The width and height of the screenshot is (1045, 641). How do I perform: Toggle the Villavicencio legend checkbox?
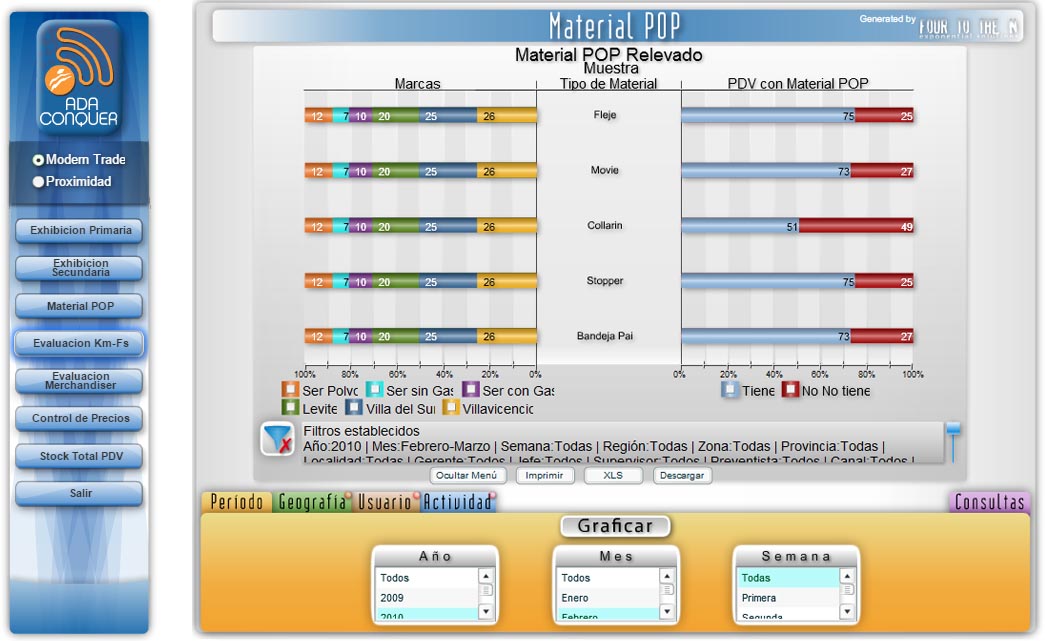451,407
